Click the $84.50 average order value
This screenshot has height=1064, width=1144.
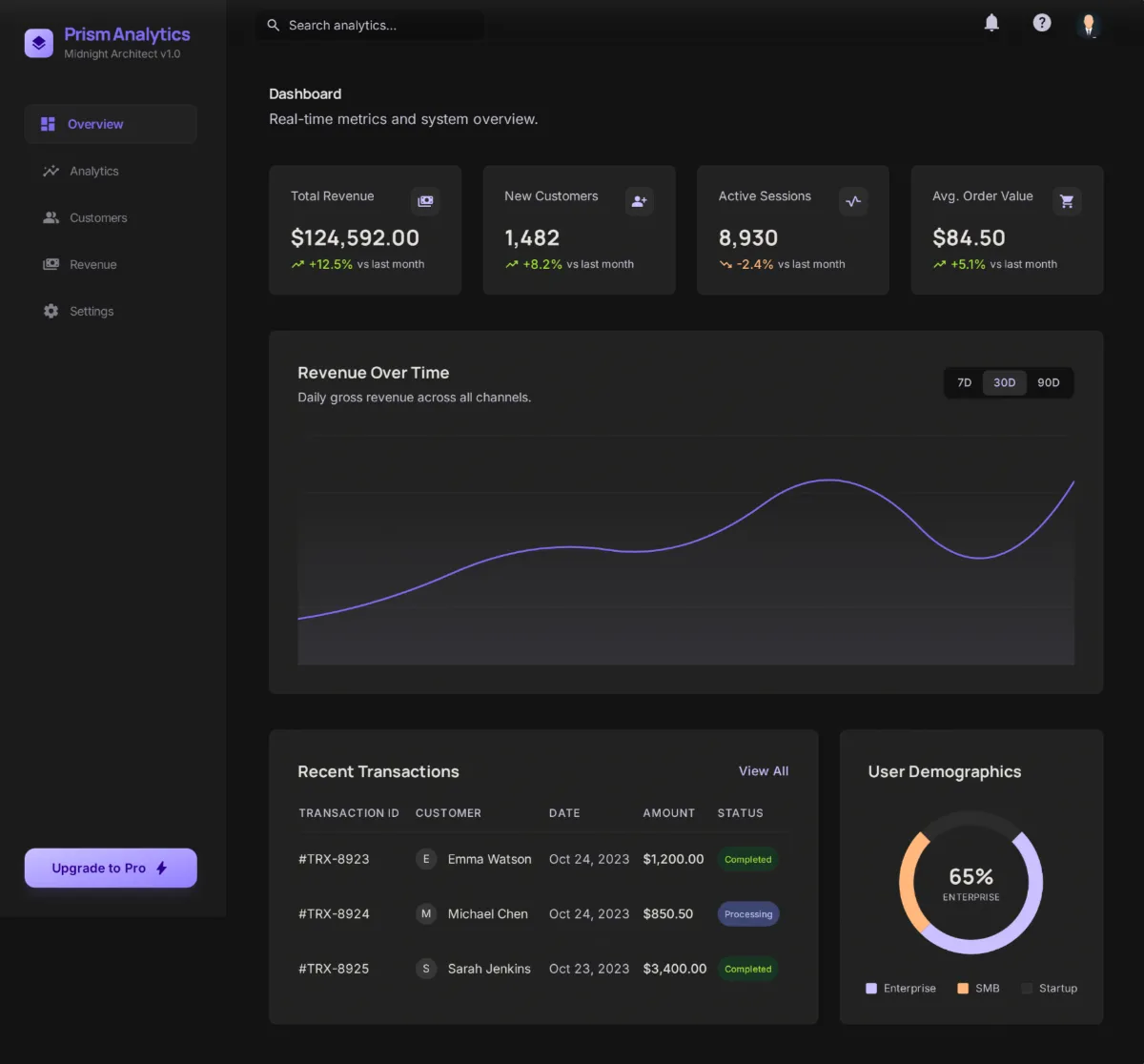(x=969, y=237)
